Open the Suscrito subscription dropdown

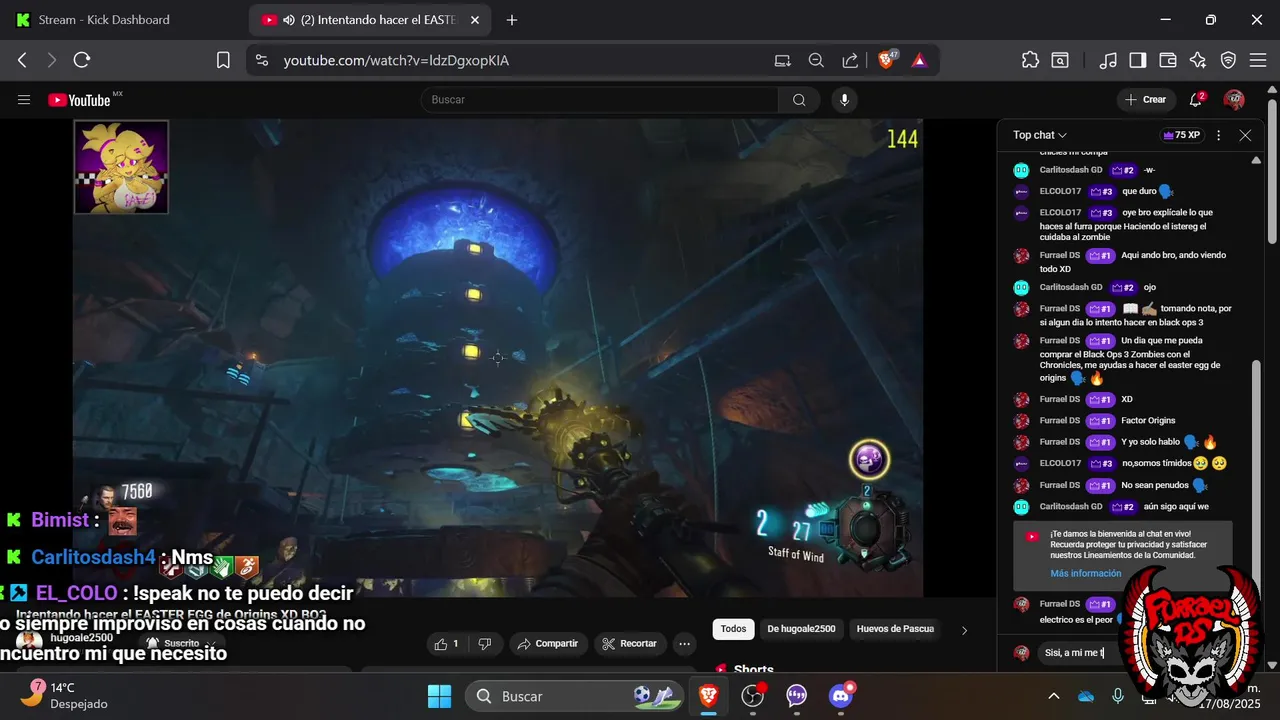tap(181, 643)
